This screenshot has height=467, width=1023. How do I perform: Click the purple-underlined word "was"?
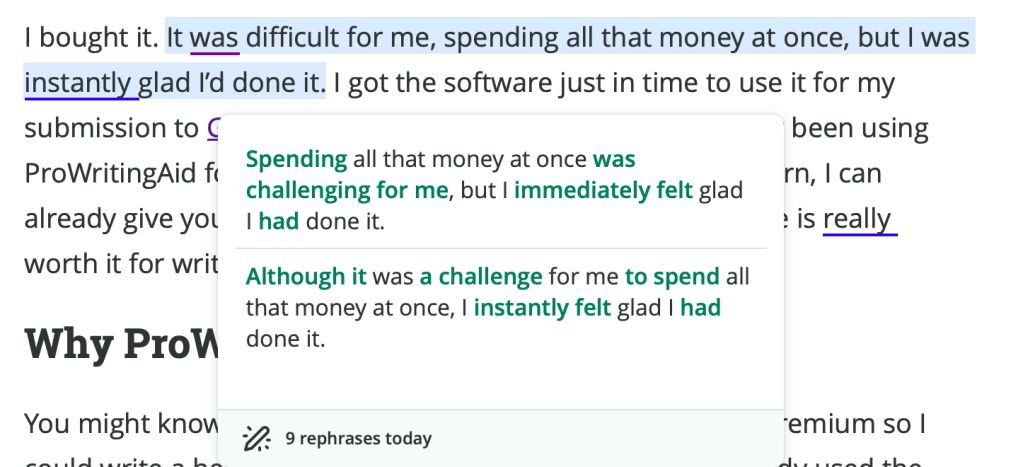pyautogui.click(x=214, y=39)
